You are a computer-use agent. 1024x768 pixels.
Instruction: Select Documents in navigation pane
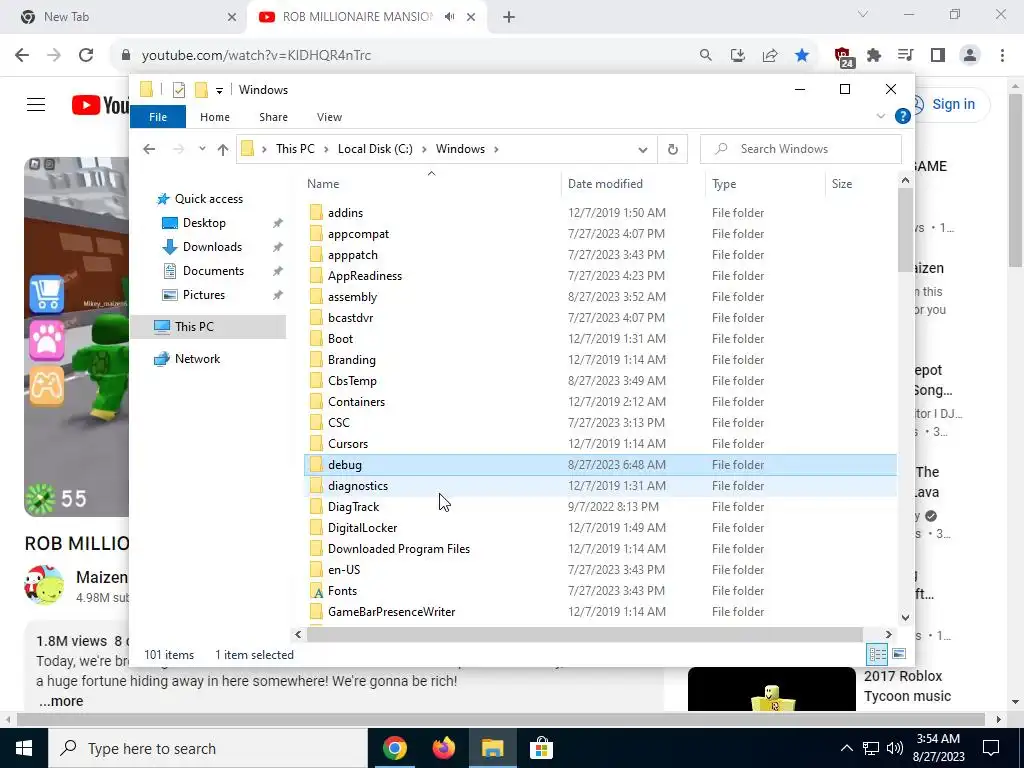[x=213, y=271]
